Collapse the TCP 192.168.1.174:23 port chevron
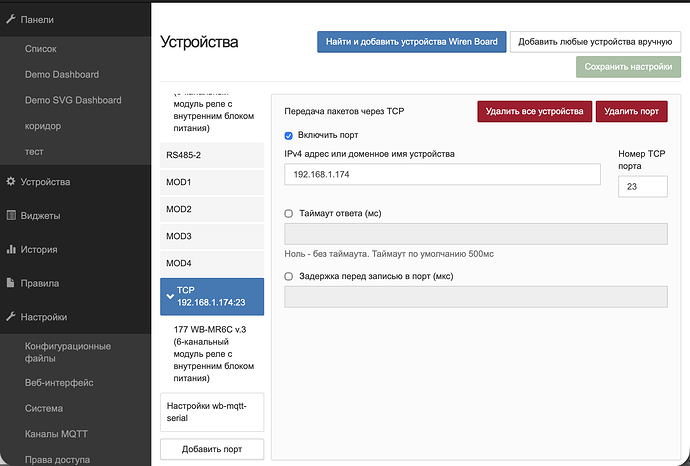Image resolution: width=690 pixels, height=466 pixels. [170, 296]
